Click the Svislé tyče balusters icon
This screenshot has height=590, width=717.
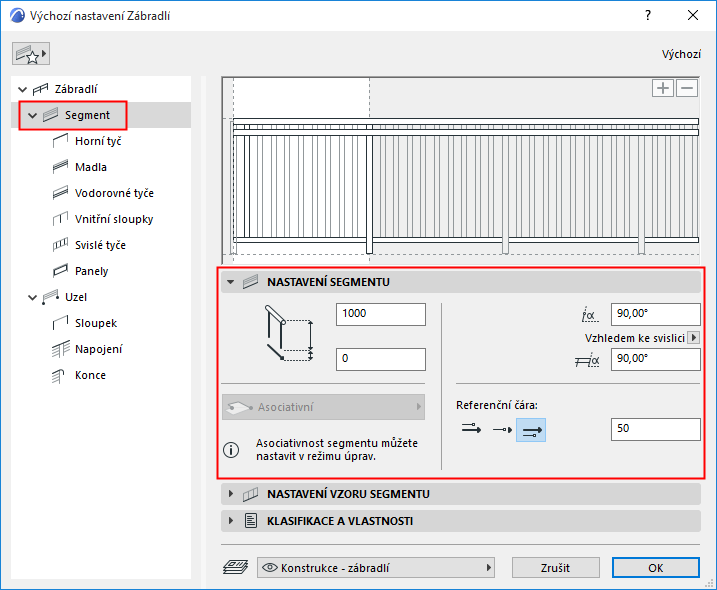(60, 245)
